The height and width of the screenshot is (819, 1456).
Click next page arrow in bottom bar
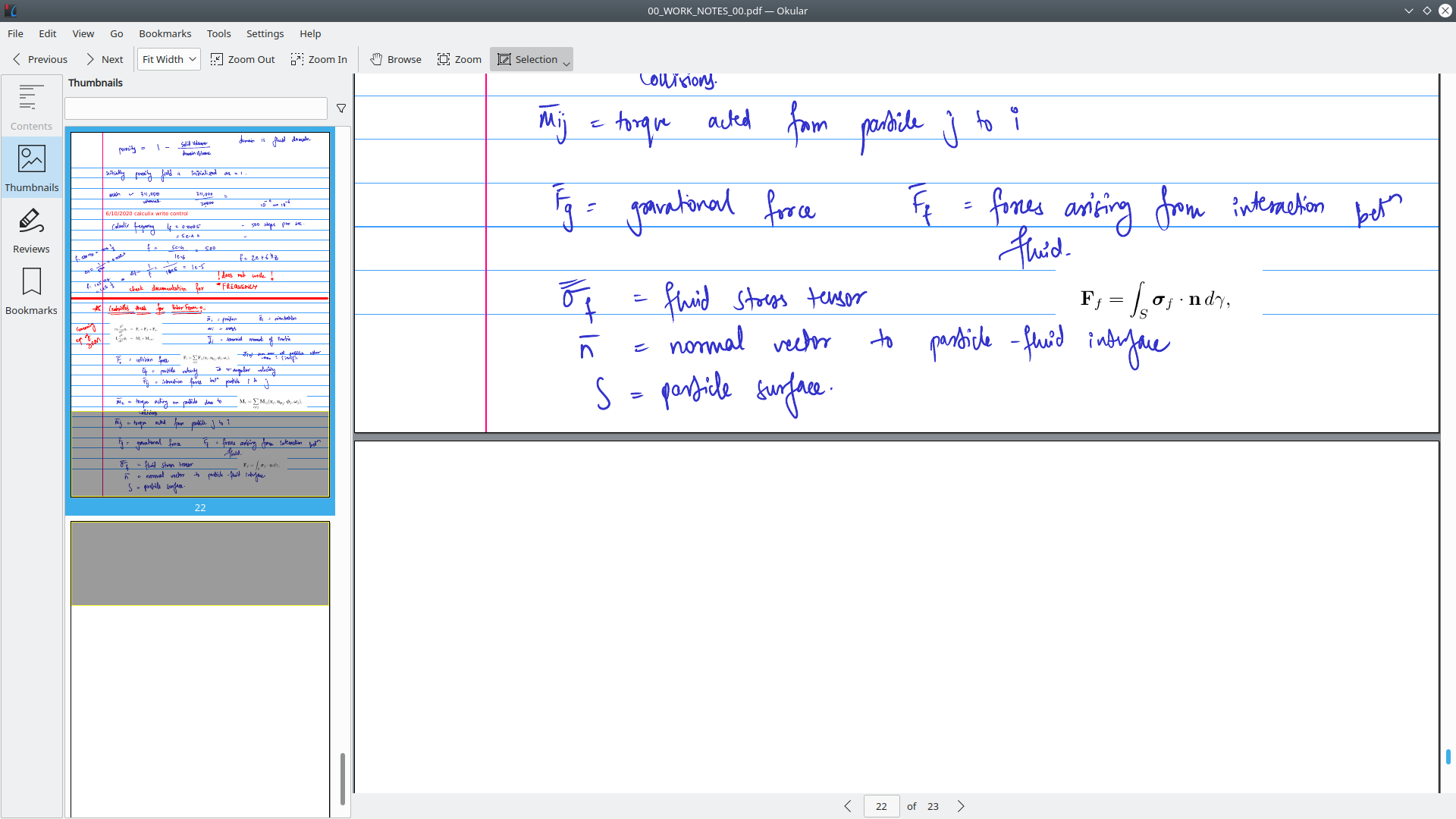(961, 806)
